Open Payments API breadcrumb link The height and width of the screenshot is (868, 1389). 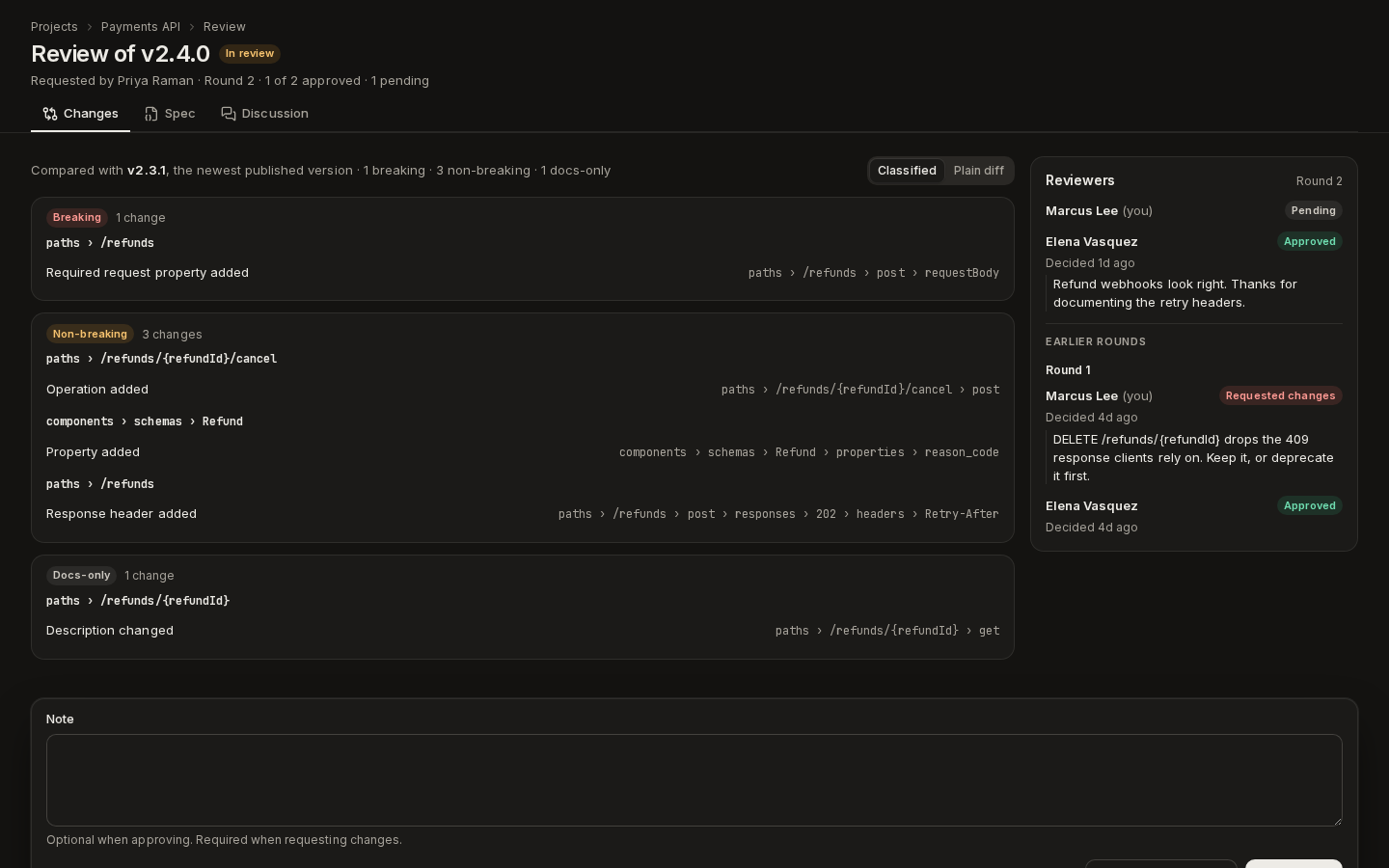coord(141,27)
